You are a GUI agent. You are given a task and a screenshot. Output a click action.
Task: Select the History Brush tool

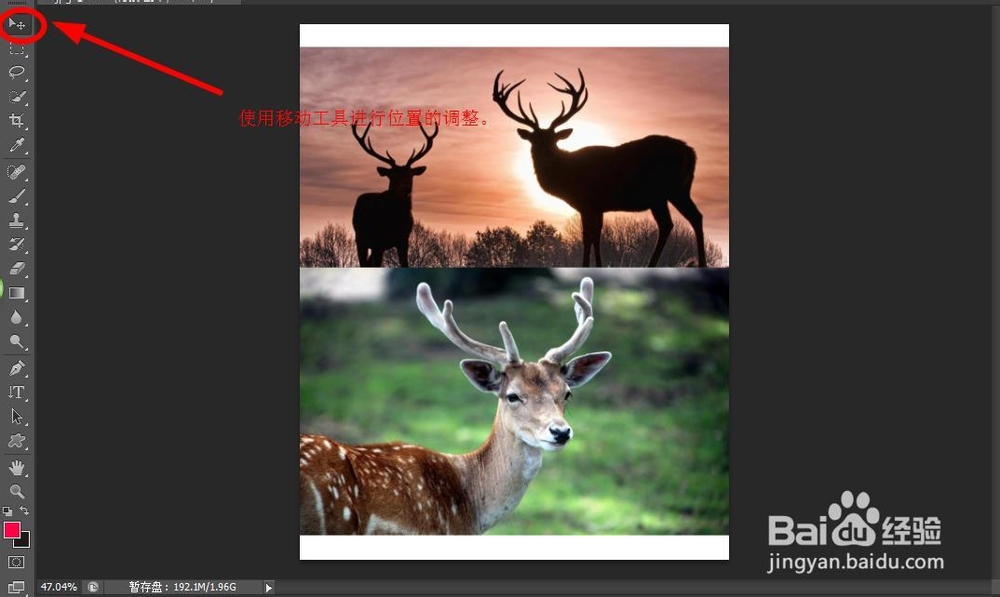17,245
